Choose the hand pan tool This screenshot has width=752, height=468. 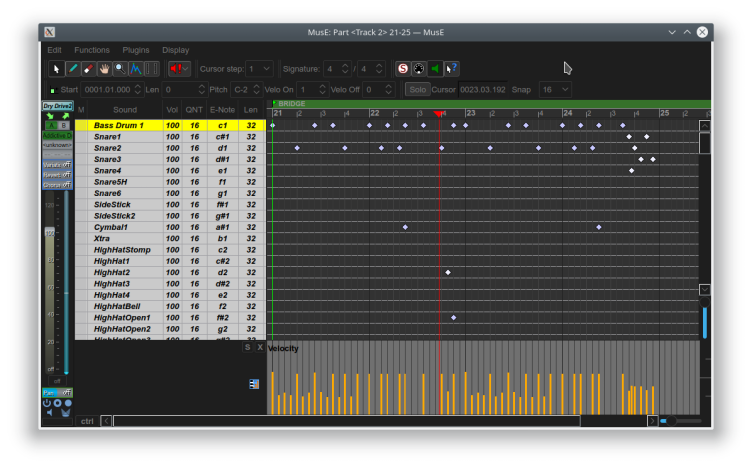click(x=104, y=69)
